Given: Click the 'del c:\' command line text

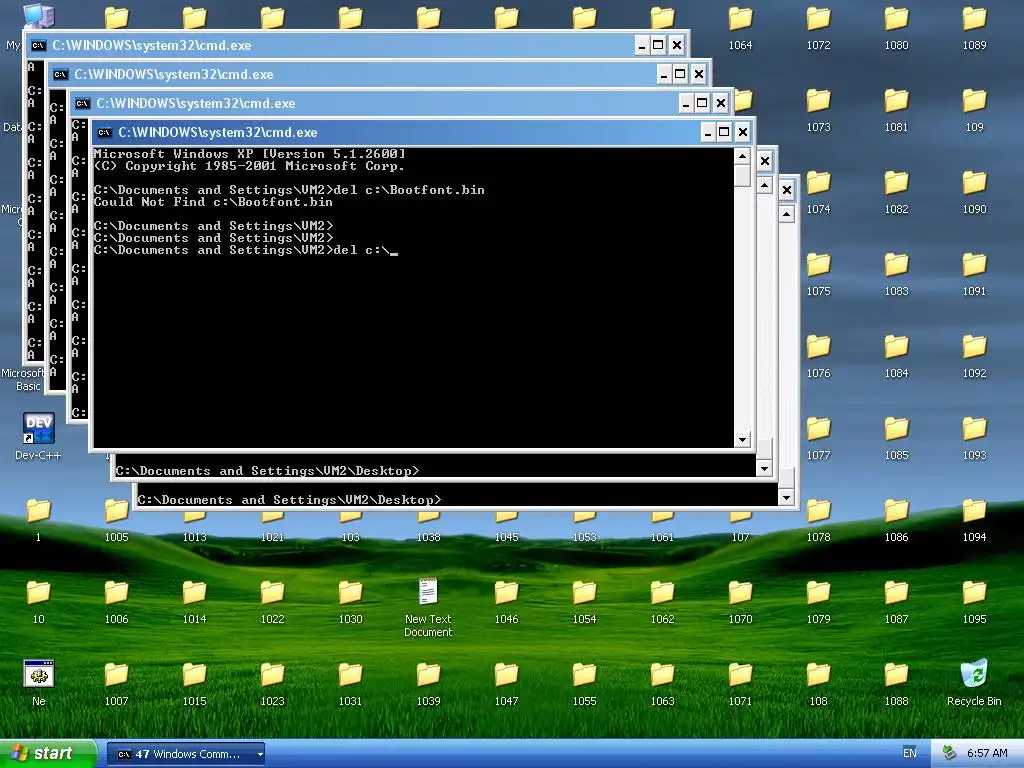Looking at the screenshot, I should pos(361,250).
